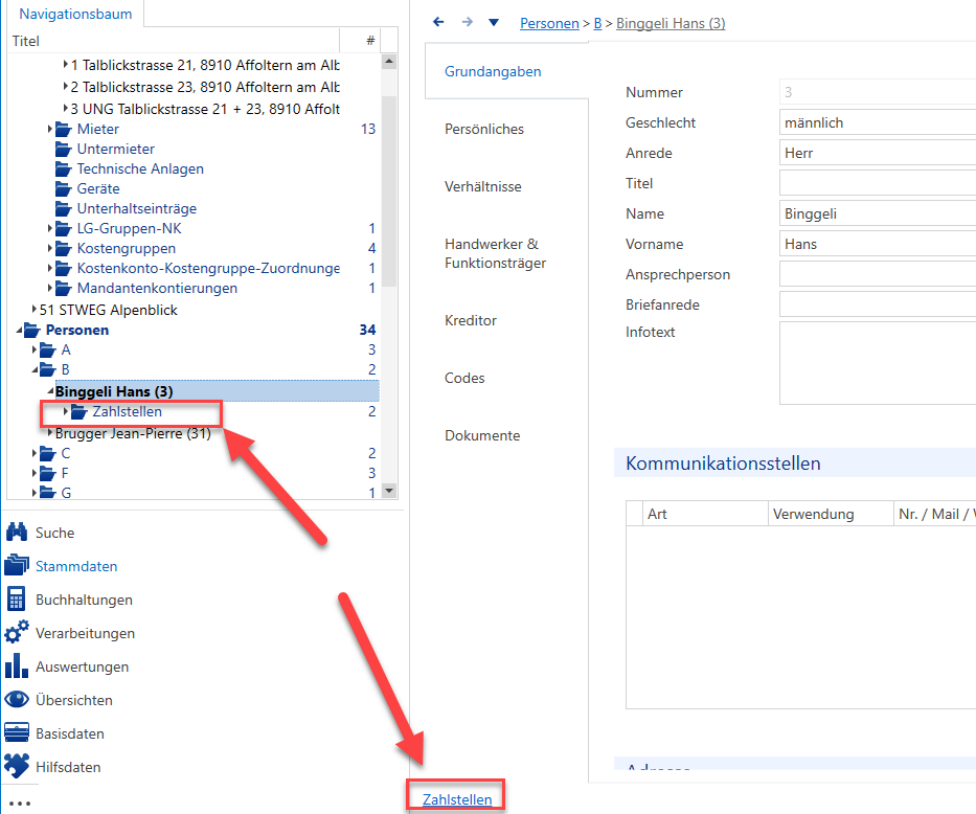Click the Verarbeitungen gears icon

click(x=16, y=632)
